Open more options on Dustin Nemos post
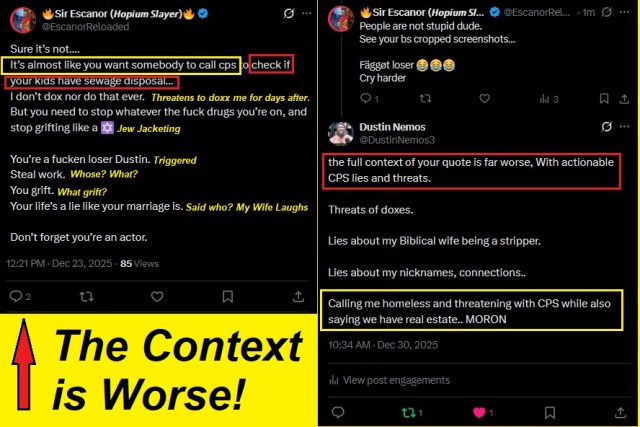The height and width of the screenshot is (427, 640). 624,127
